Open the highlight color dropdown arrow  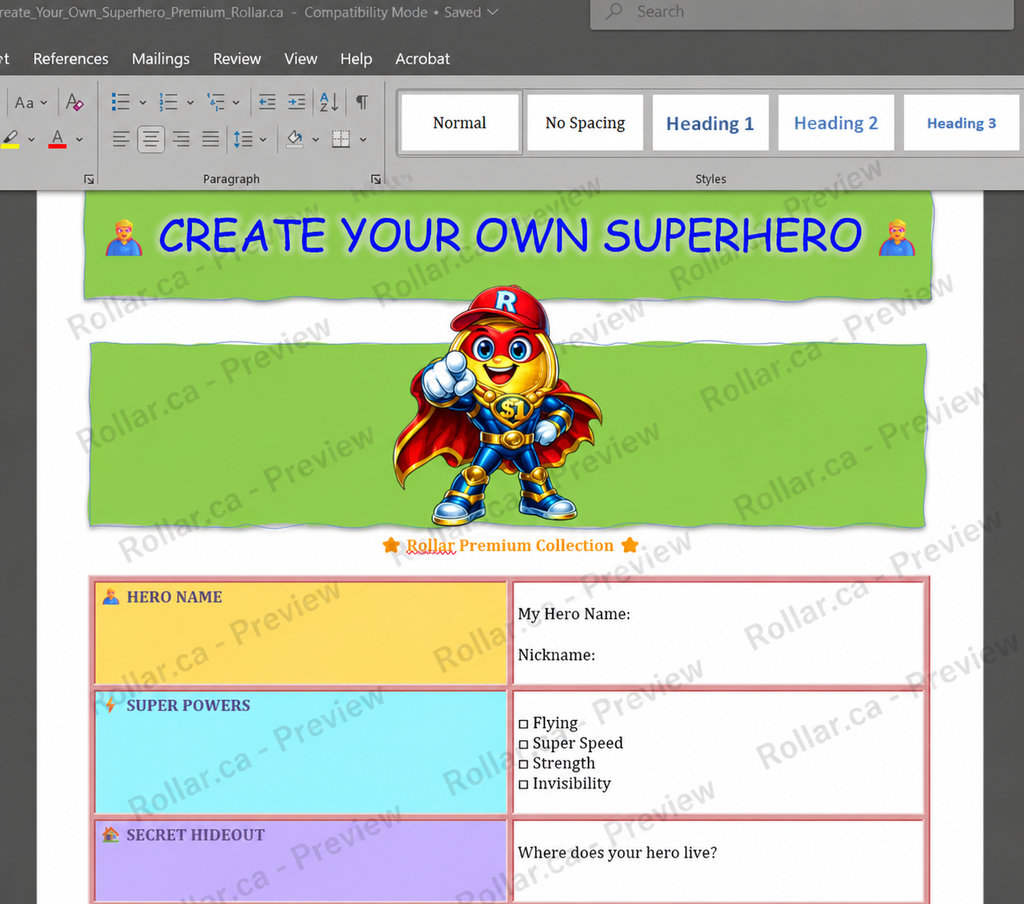point(31,139)
